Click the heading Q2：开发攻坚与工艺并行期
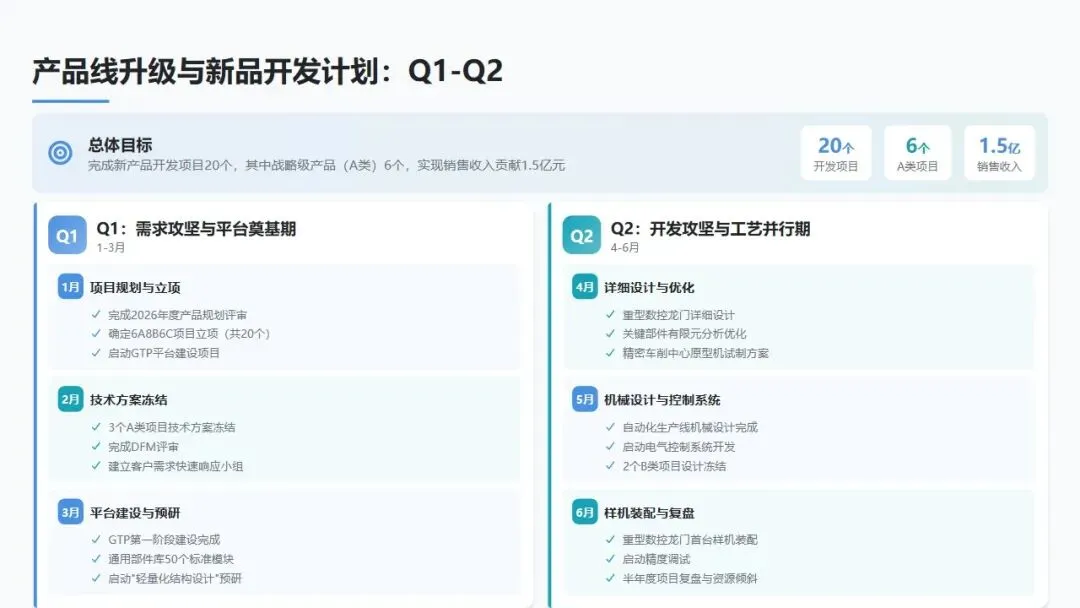This screenshot has height=608, width=1080. pos(710,229)
